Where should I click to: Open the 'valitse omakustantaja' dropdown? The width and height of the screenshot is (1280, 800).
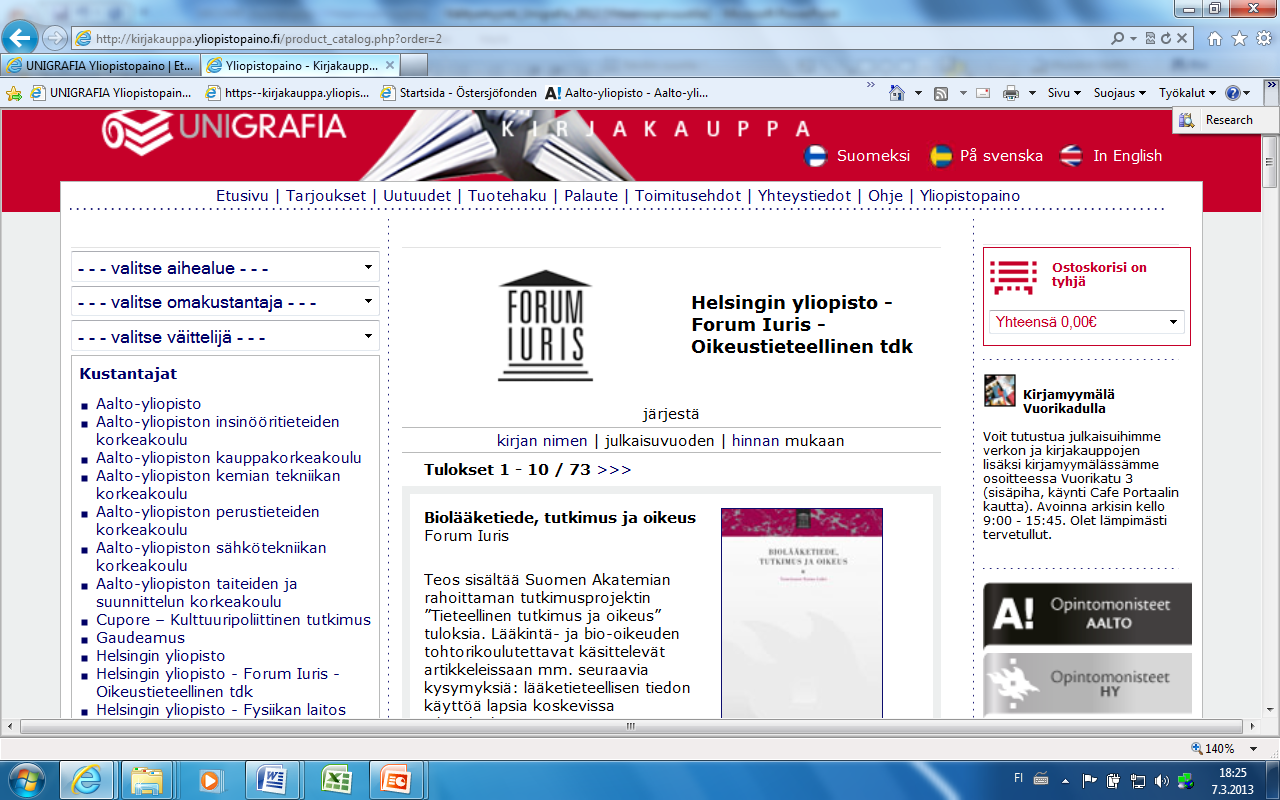(x=225, y=302)
